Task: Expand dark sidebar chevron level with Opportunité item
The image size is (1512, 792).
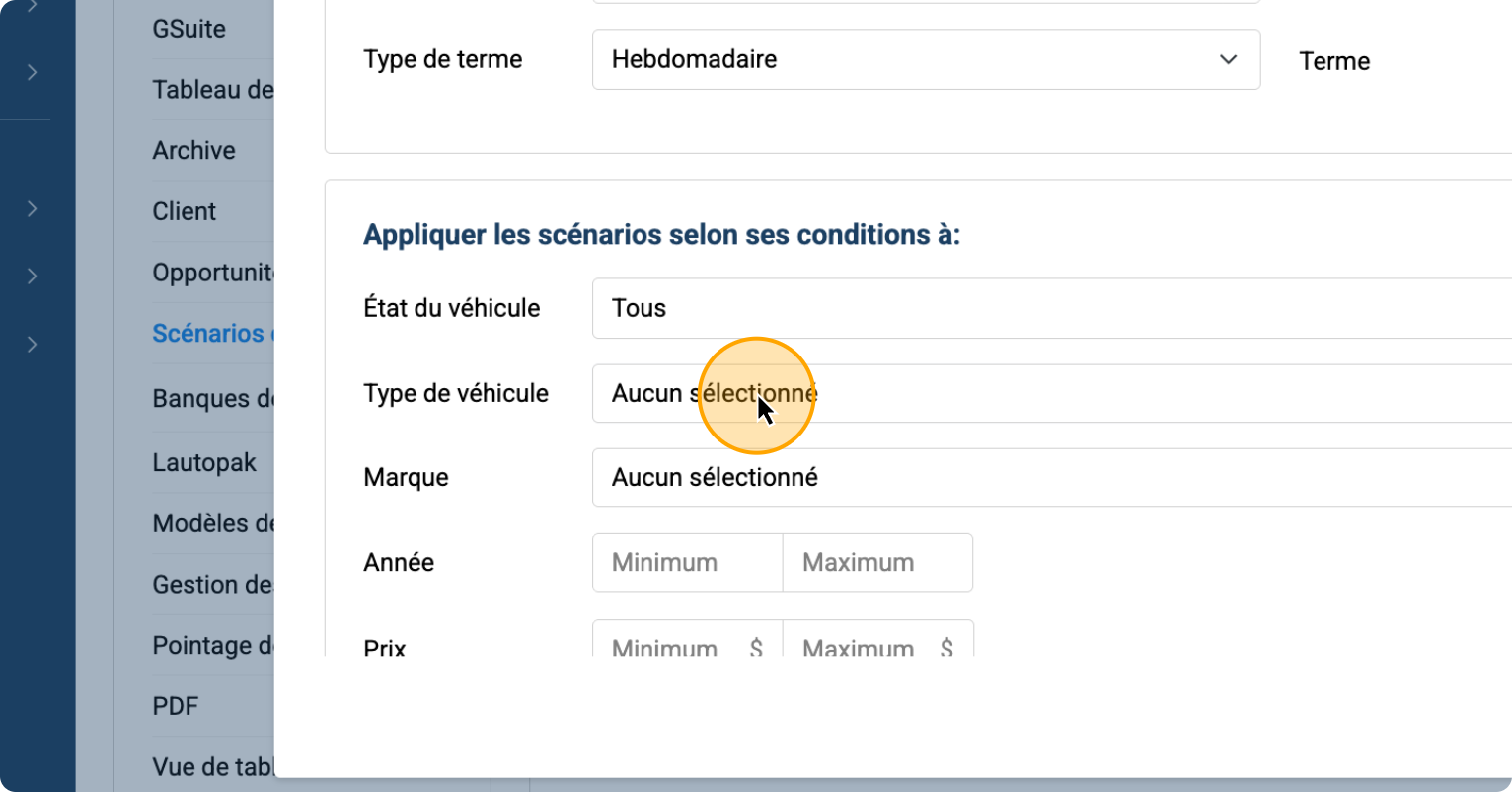Action: [33, 276]
